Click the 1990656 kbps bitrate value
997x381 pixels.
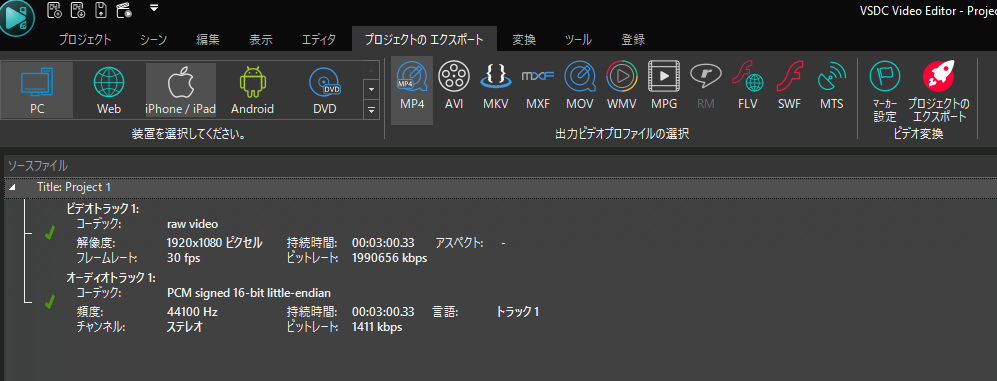389,258
